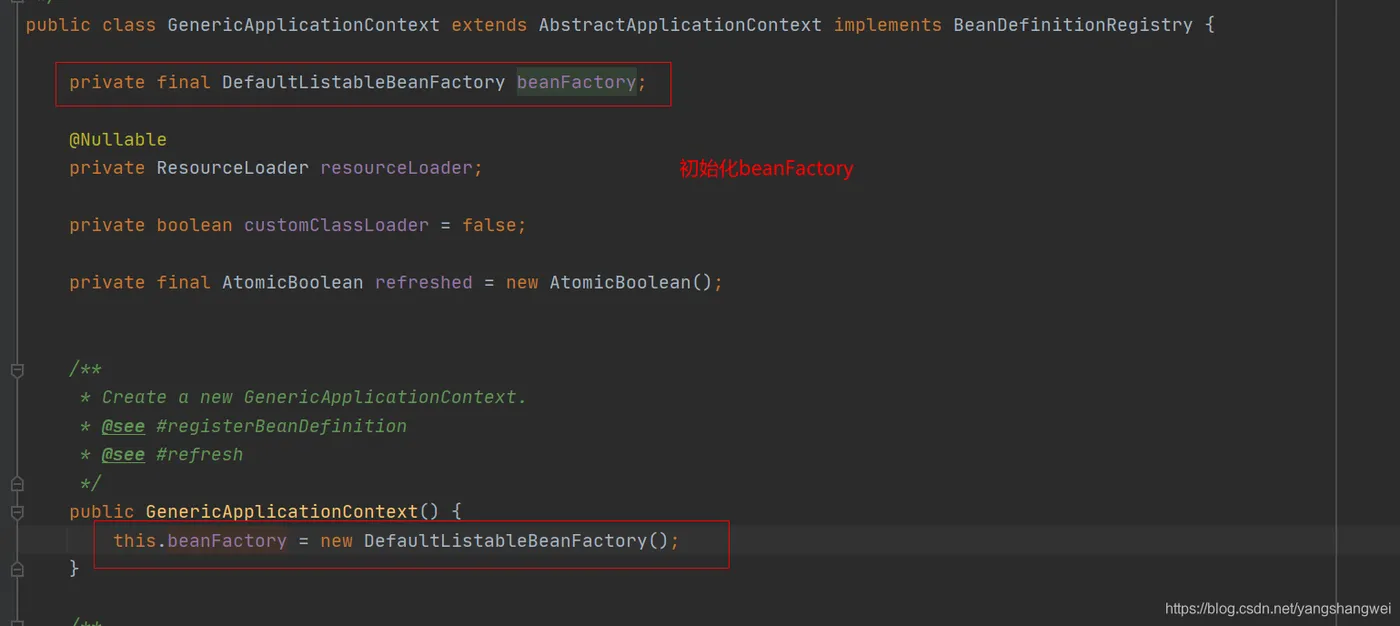The image size is (1400, 626).
Task: Click the red 初始化beanFactory annotation text
Action: point(767,169)
